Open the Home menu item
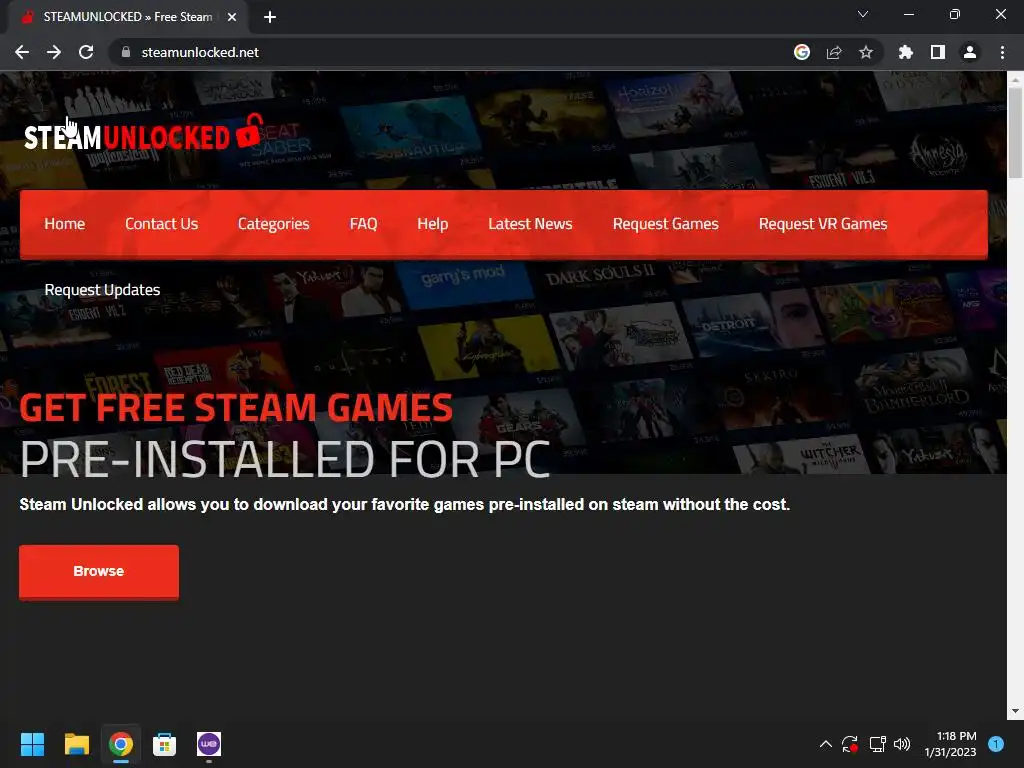Viewport: 1024px width, 768px height. coord(65,224)
